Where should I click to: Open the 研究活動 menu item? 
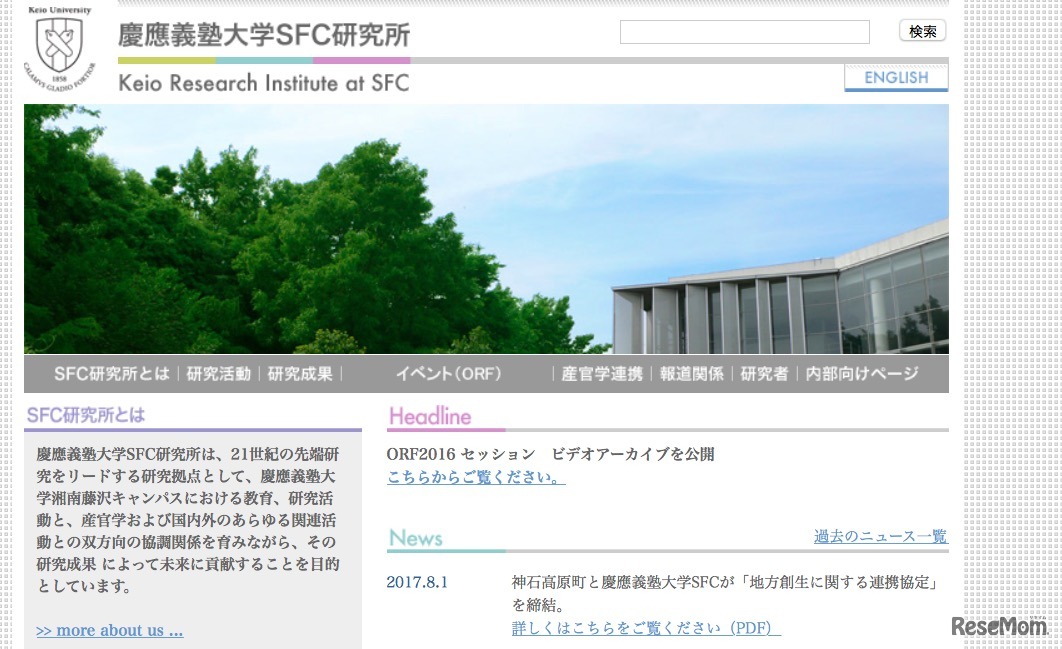pyautogui.click(x=218, y=374)
